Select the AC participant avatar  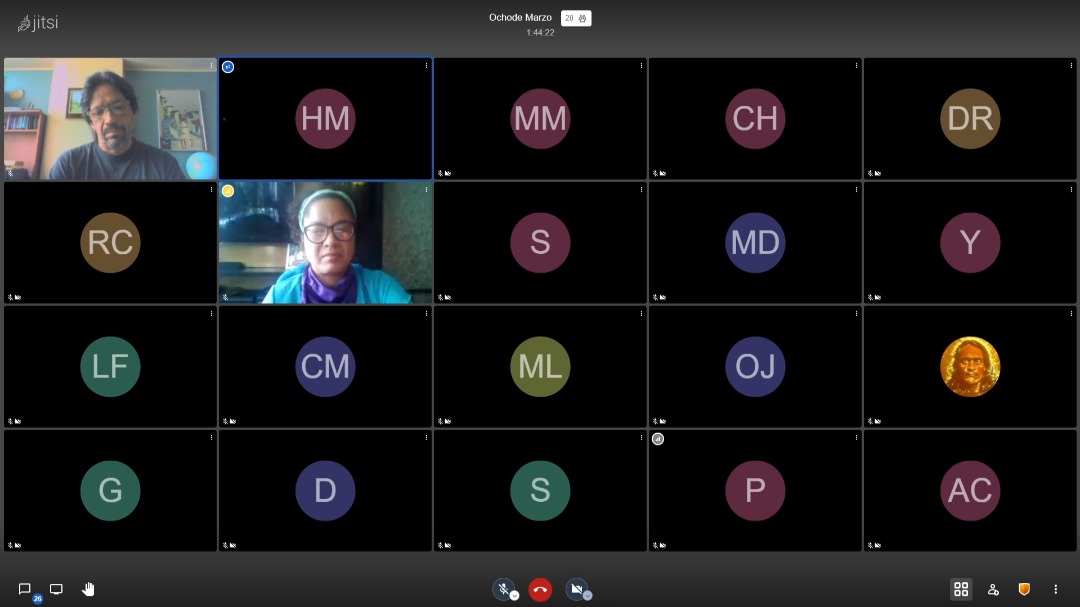pyautogui.click(x=970, y=491)
